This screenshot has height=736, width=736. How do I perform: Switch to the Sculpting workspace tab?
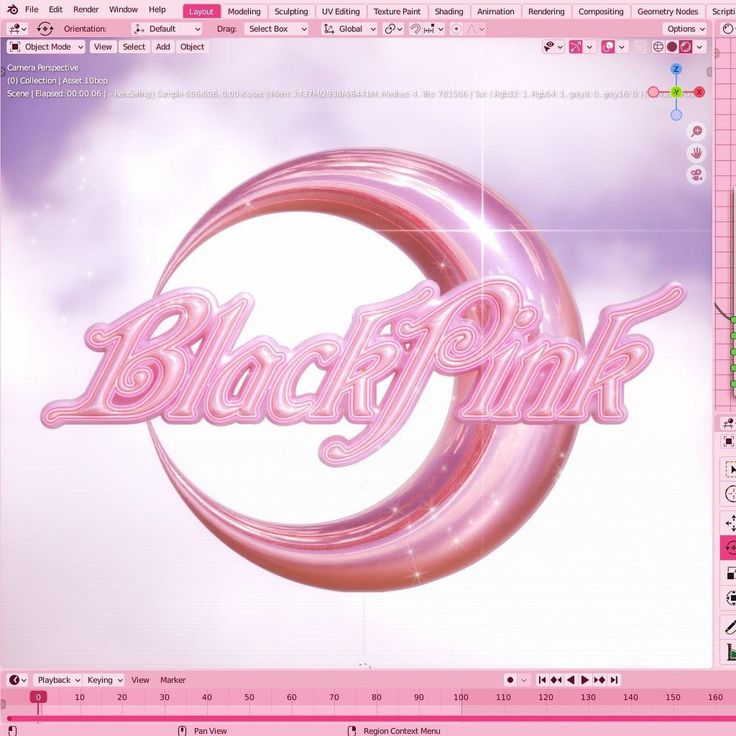[x=291, y=12]
